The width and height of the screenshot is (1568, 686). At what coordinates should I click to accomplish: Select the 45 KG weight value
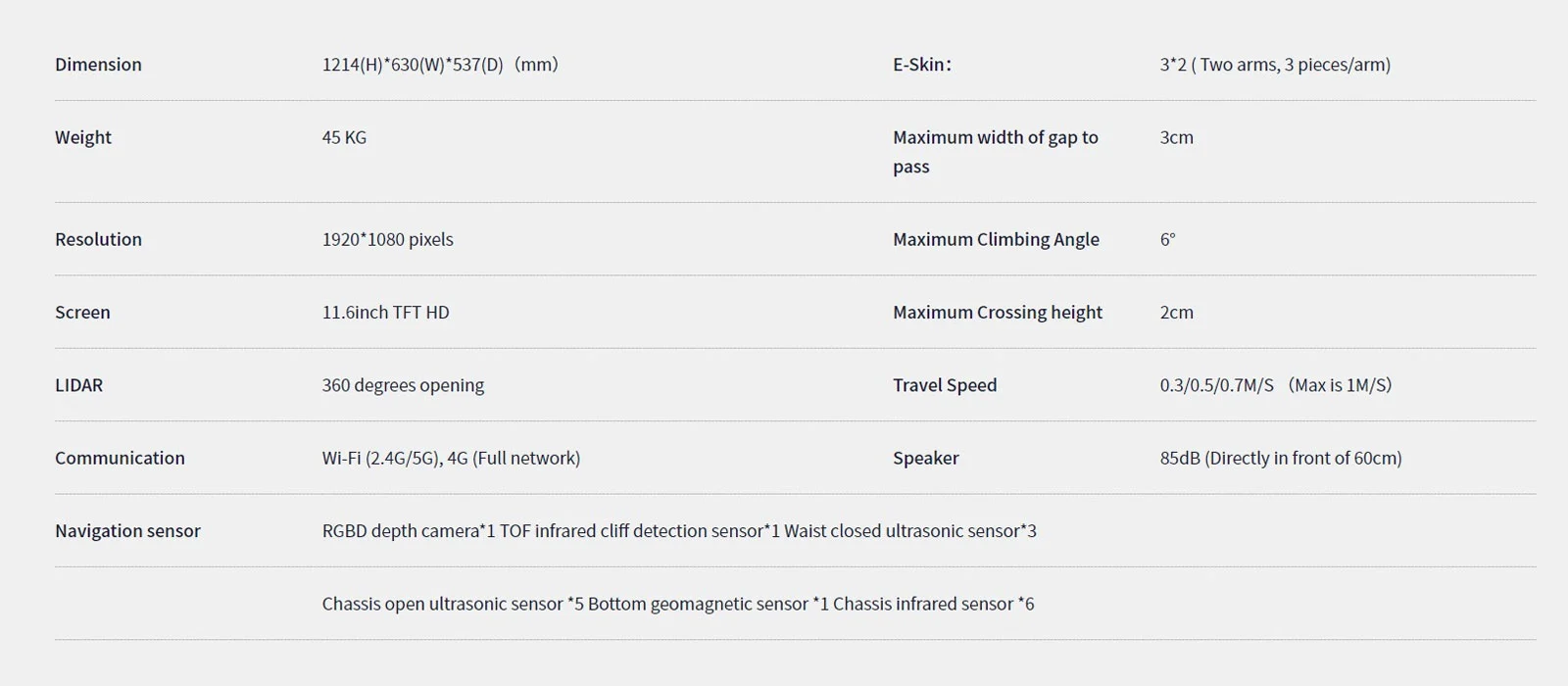tap(344, 137)
